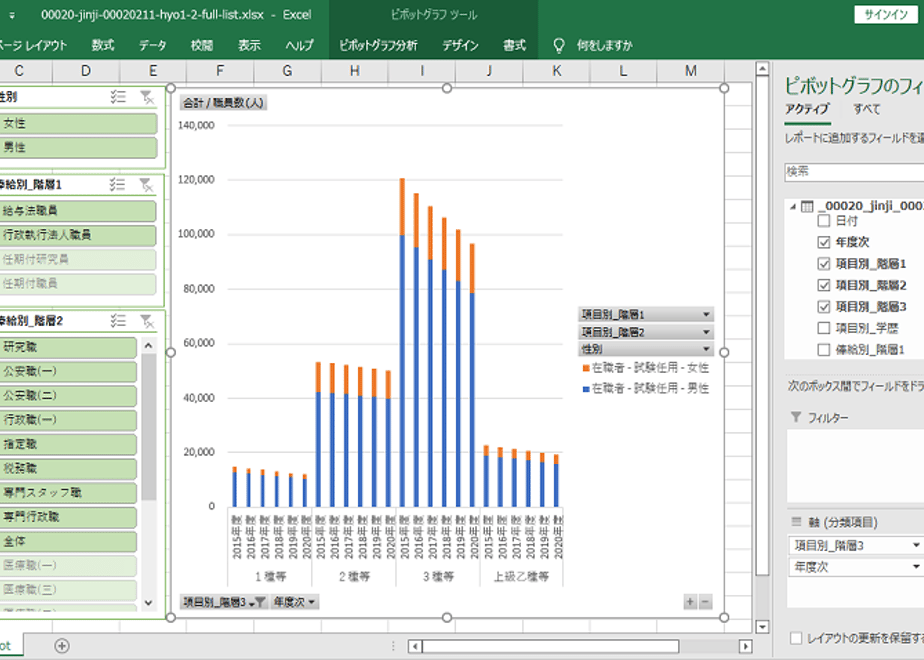Switch to the アクティブ field list tab
The image size is (924, 660).
click(807, 109)
